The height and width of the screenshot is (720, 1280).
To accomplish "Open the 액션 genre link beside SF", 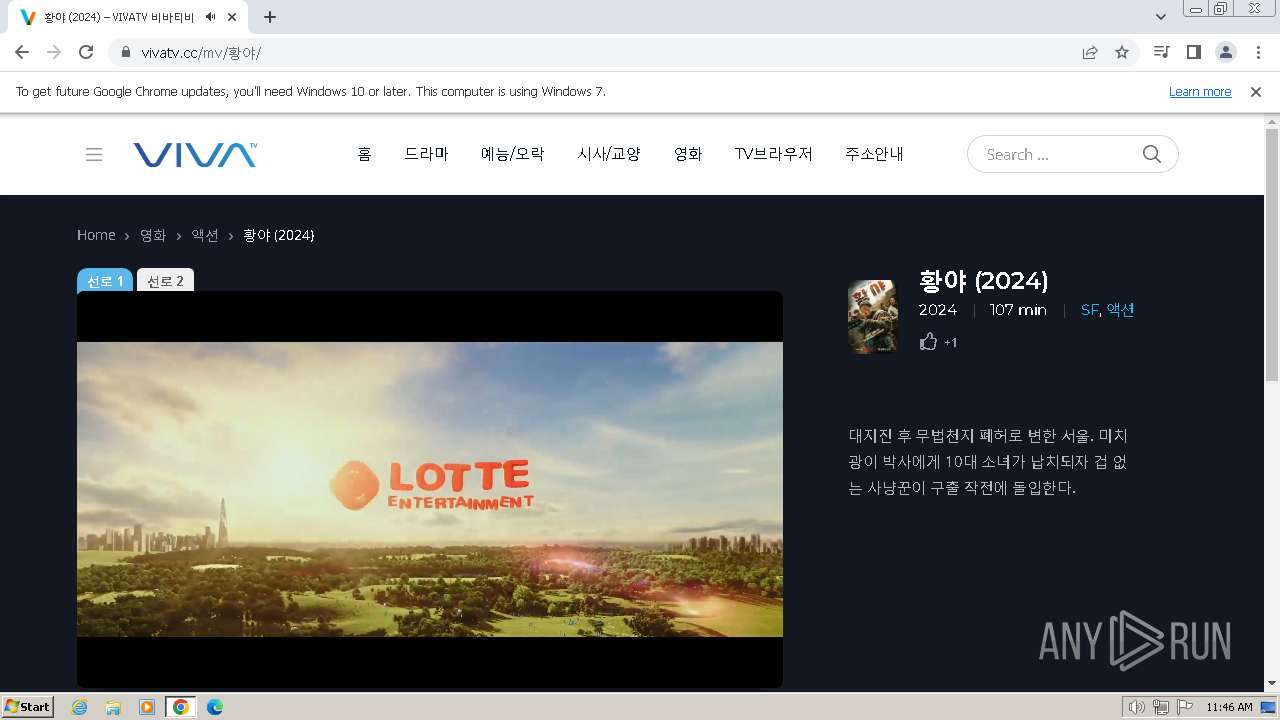I will click(x=1120, y=310).
